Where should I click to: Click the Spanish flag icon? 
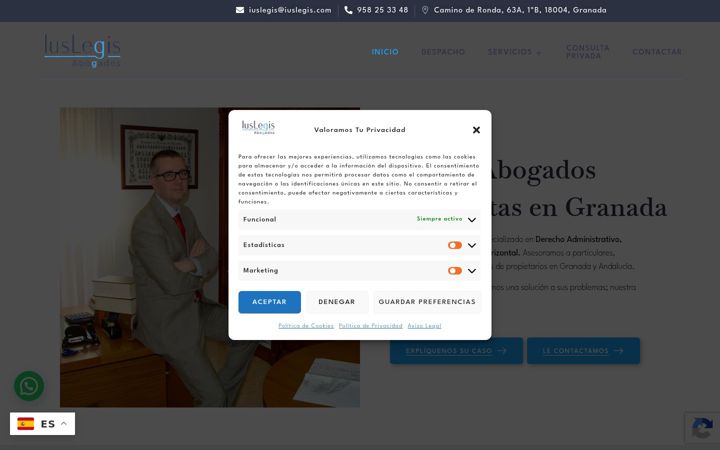point(26,423)
